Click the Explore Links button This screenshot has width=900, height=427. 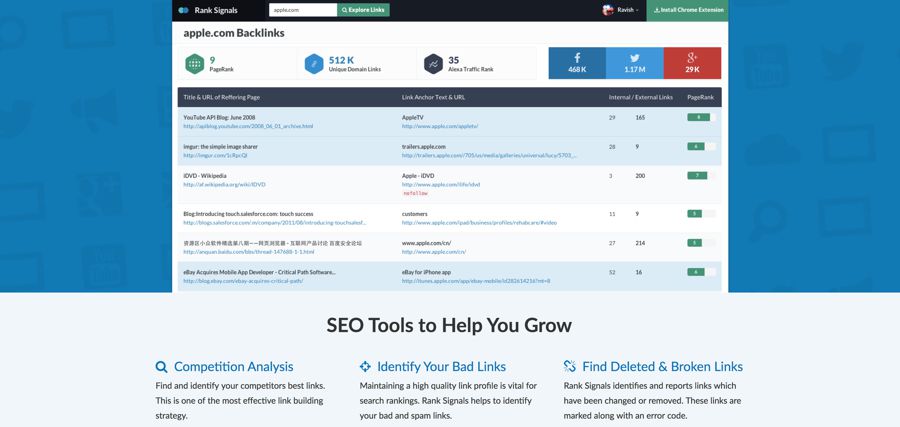coord(364,10)
